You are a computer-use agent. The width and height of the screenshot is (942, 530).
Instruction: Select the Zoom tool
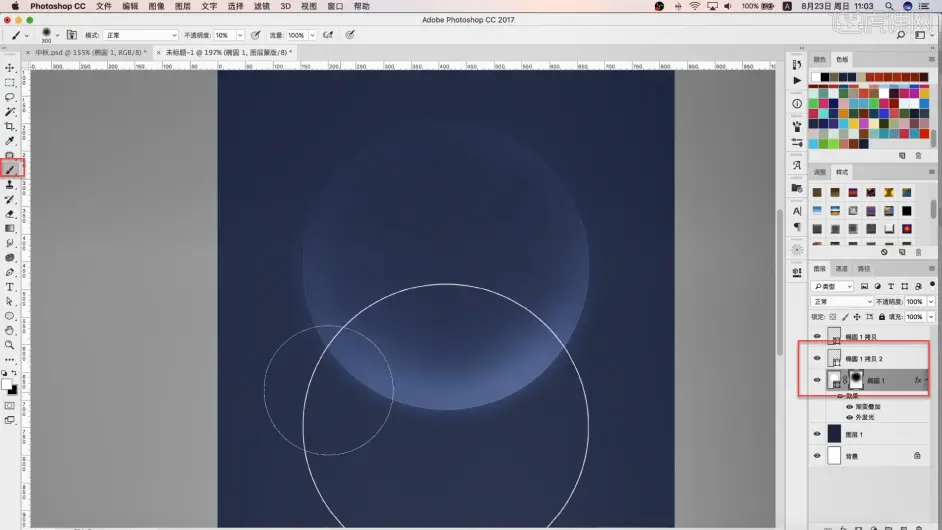[x=10, y=345]
